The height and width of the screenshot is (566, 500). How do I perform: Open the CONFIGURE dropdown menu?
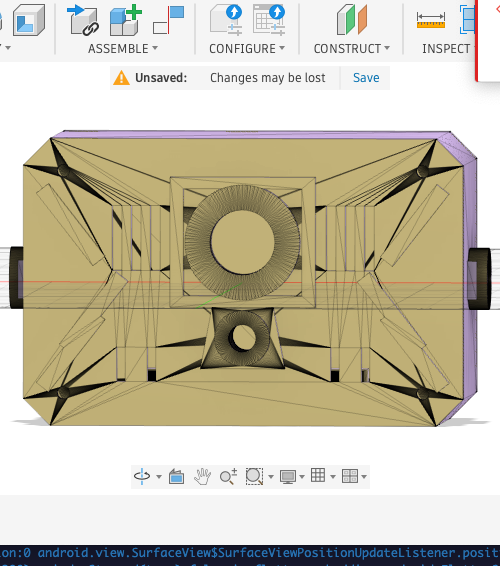pos(247,48)
